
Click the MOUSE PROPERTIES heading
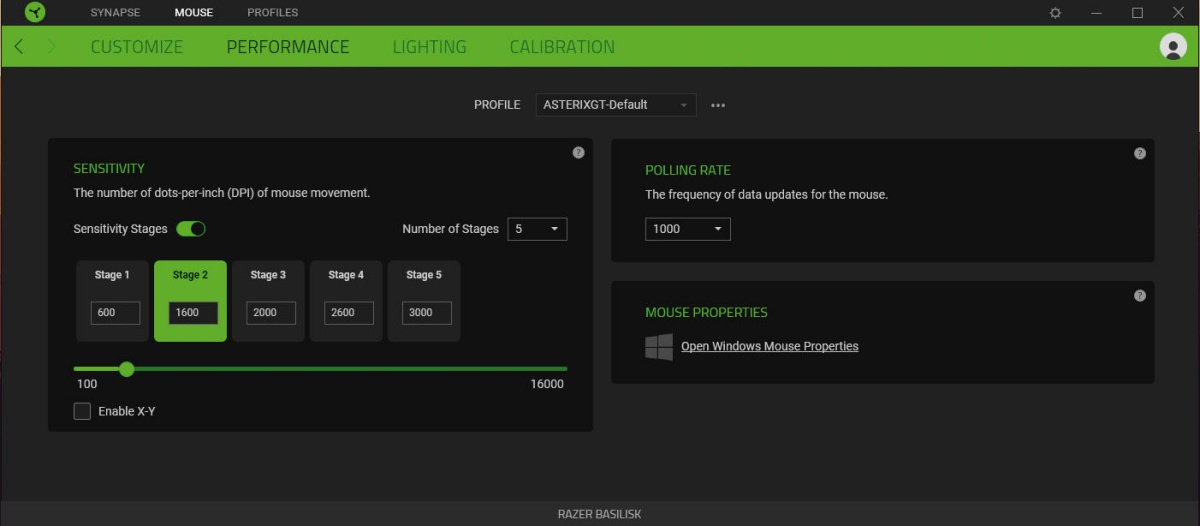coord(706,312)
